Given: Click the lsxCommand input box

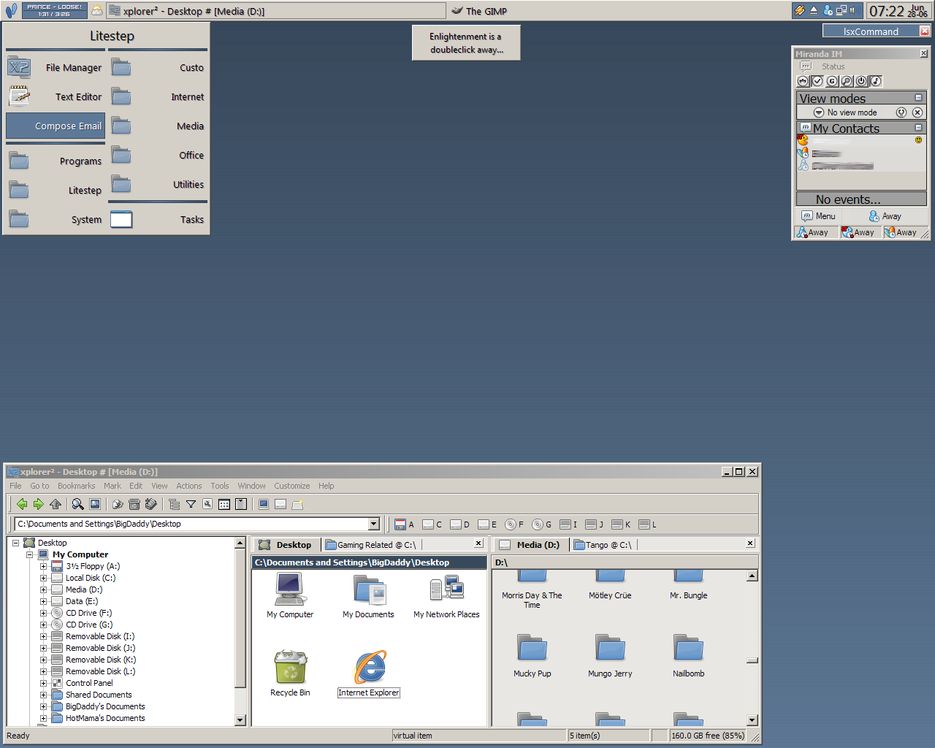Looking at the screenshot, I should coord(871,31).
